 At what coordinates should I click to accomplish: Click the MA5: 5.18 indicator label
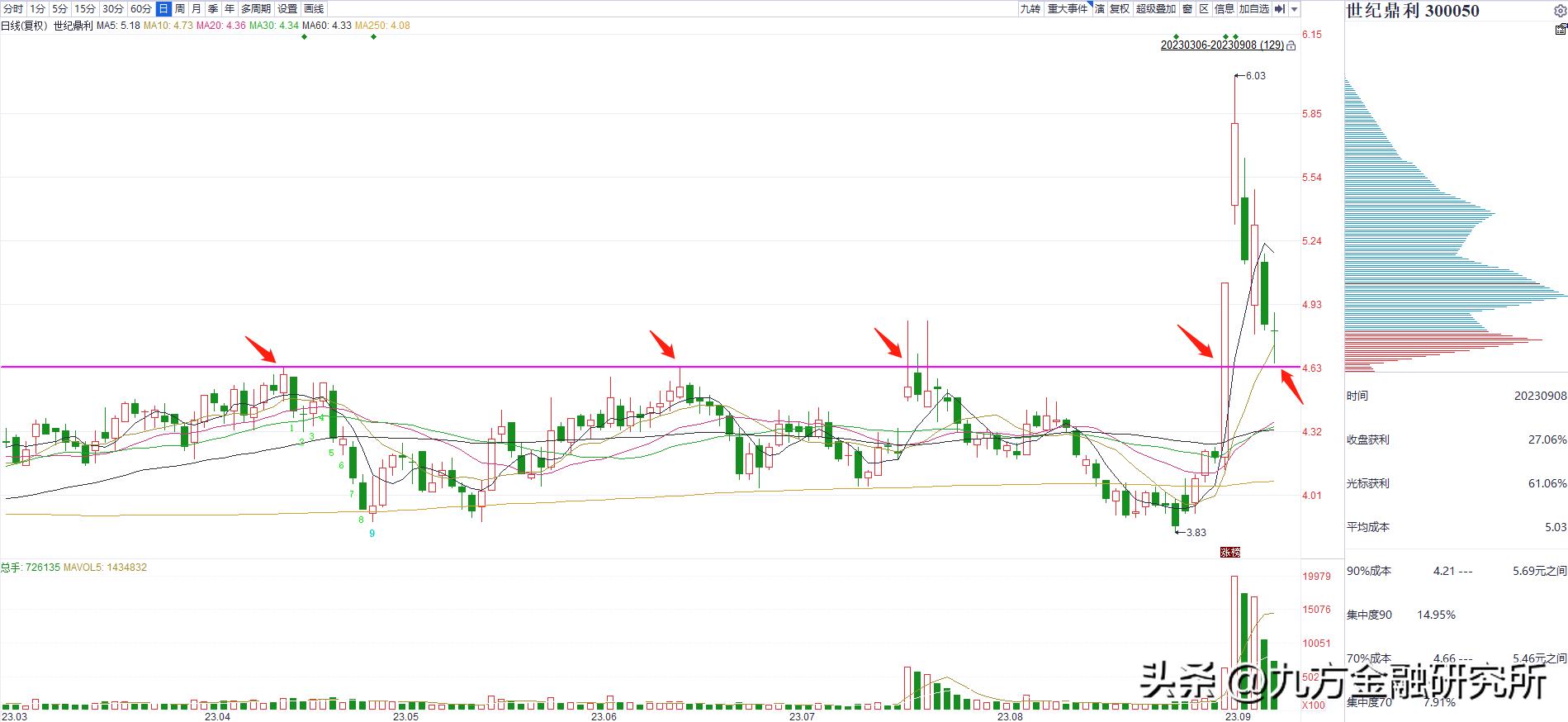pyautogui.click(x=118, y=26)
